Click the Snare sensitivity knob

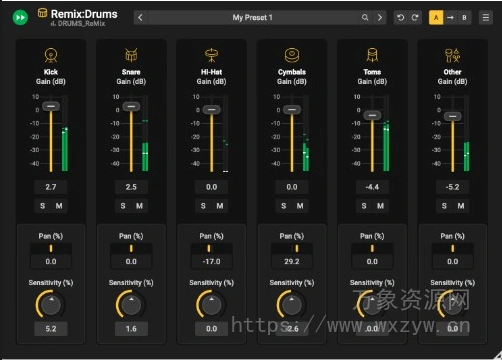131,305
